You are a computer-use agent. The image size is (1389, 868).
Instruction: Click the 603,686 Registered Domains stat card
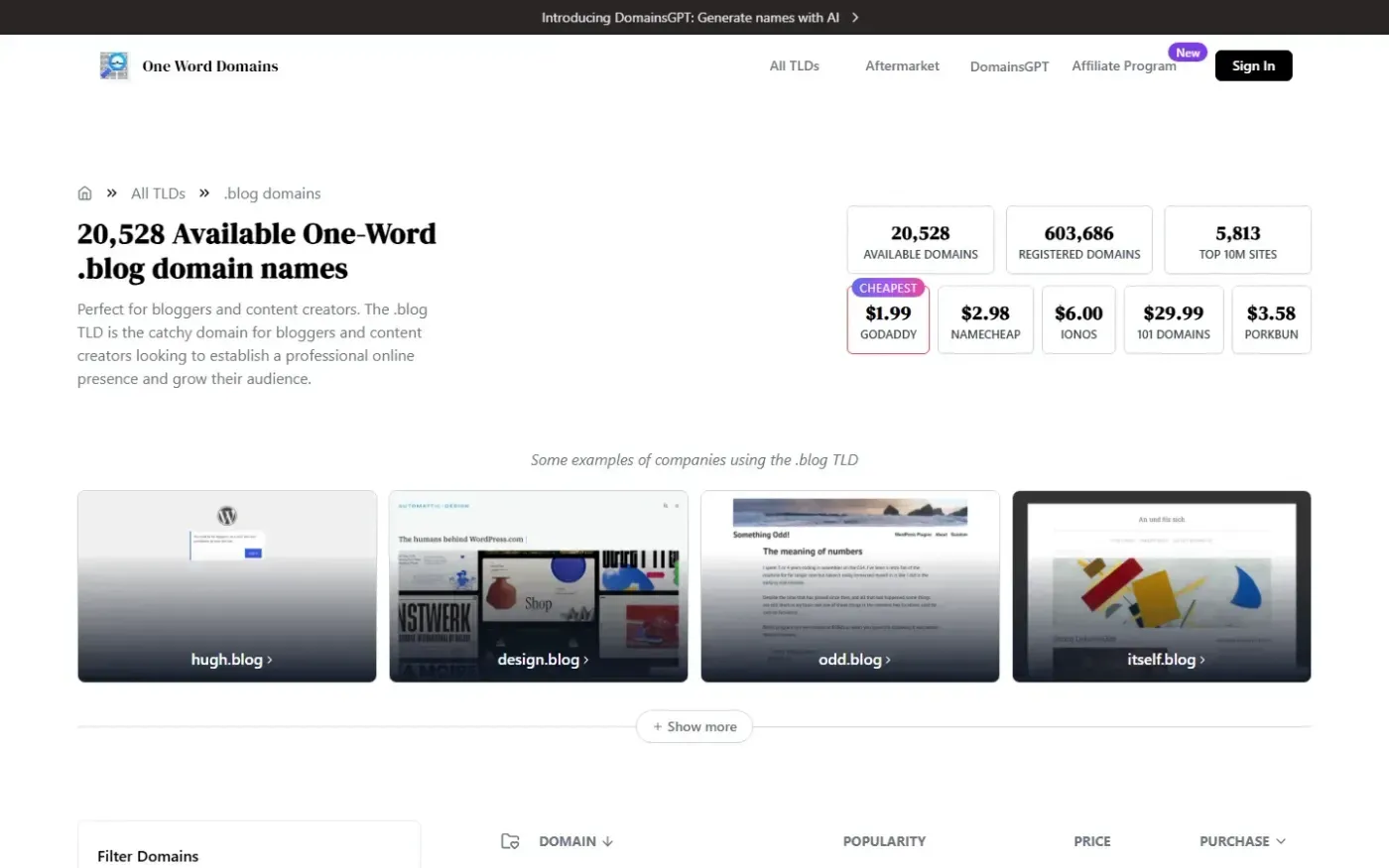click(x=1079, y=240)
